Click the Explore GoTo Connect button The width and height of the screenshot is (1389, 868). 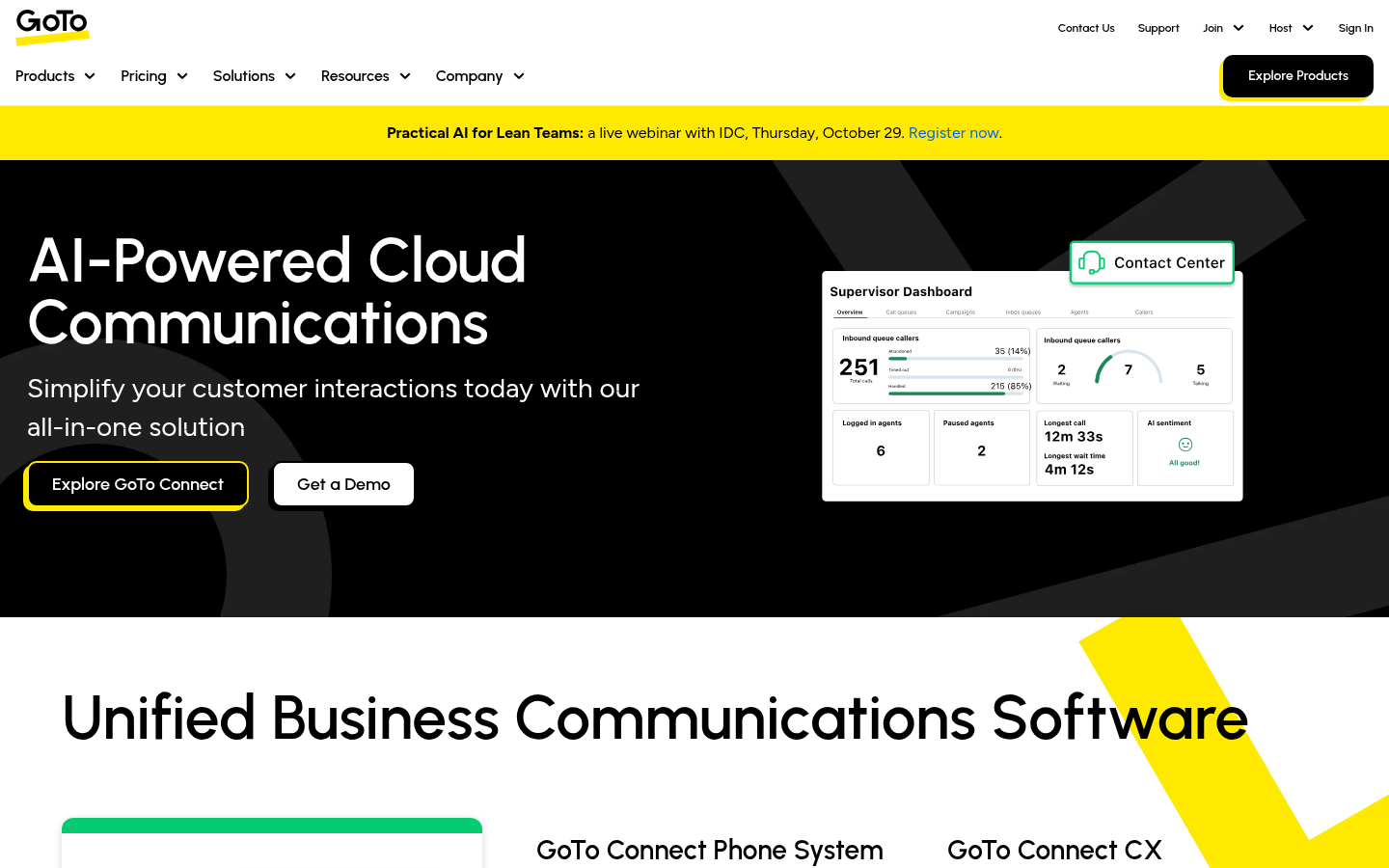pyautogui.click(x=137, y=484)
